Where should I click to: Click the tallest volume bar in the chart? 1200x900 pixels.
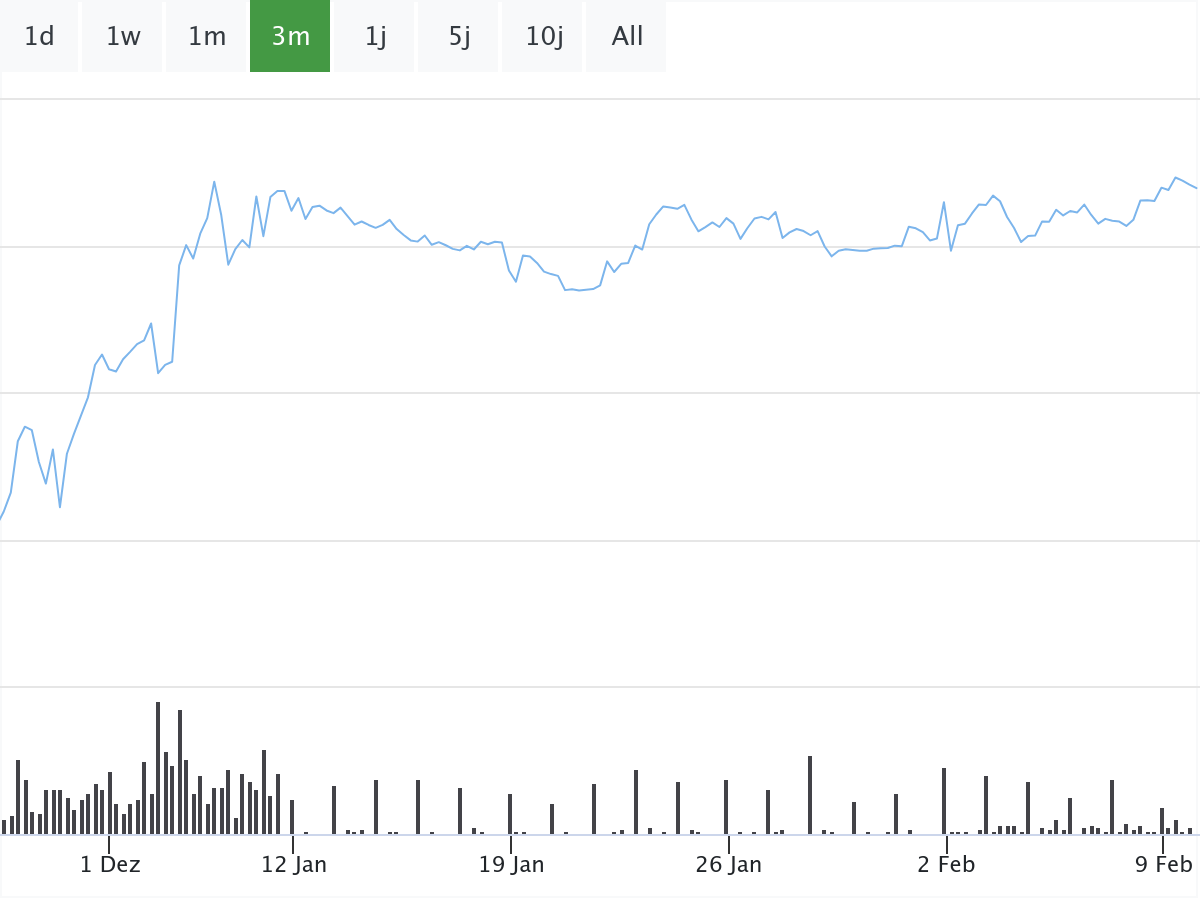158,768
